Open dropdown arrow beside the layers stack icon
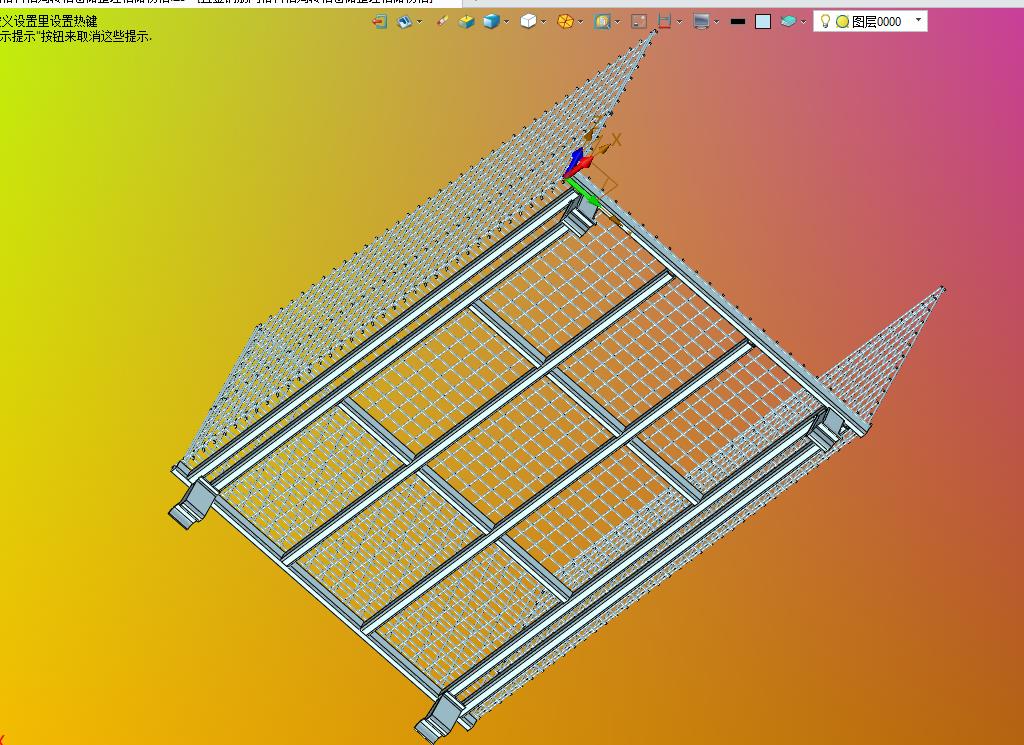Screen dimensions: 1024x745 803,22
